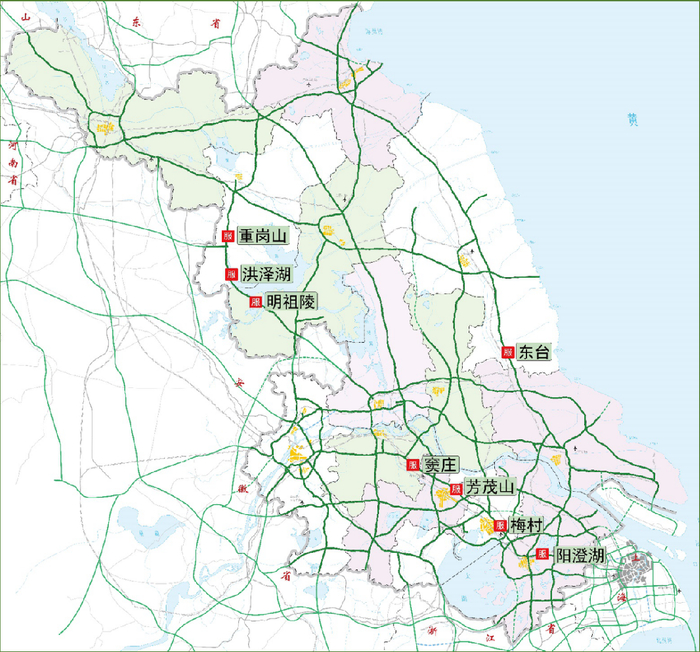
Task: Select the 芳茂山 label
Action: point(490,487)
